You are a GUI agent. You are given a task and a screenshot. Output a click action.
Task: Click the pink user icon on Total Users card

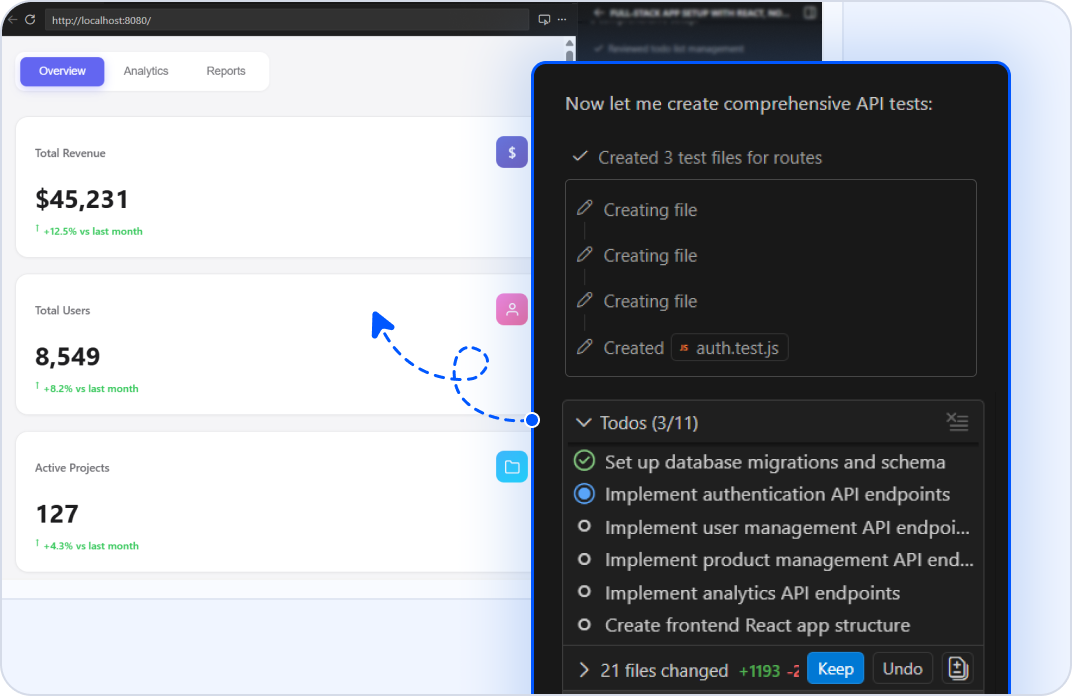pos(512,310)
